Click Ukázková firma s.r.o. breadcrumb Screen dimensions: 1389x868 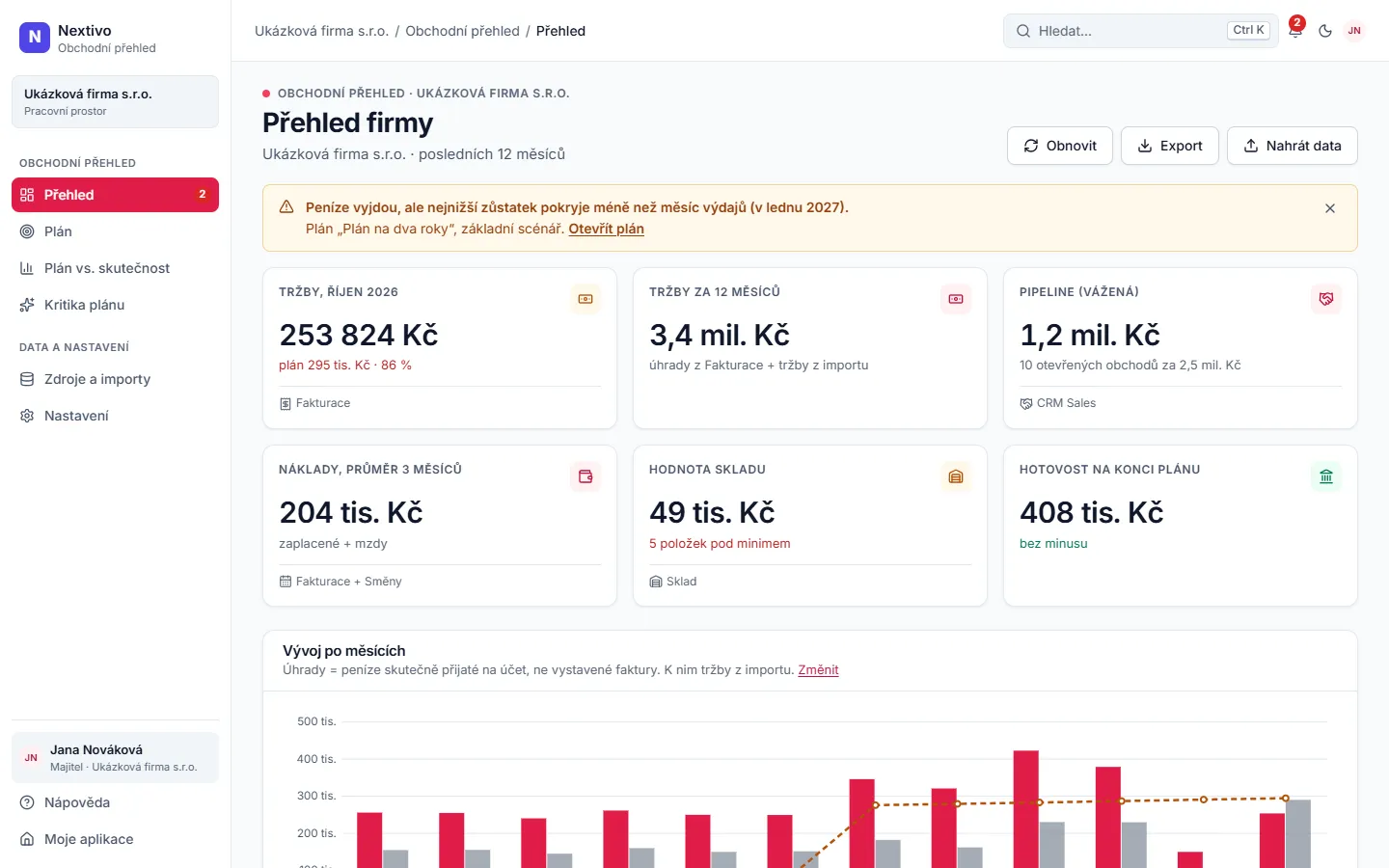[321, 31]
